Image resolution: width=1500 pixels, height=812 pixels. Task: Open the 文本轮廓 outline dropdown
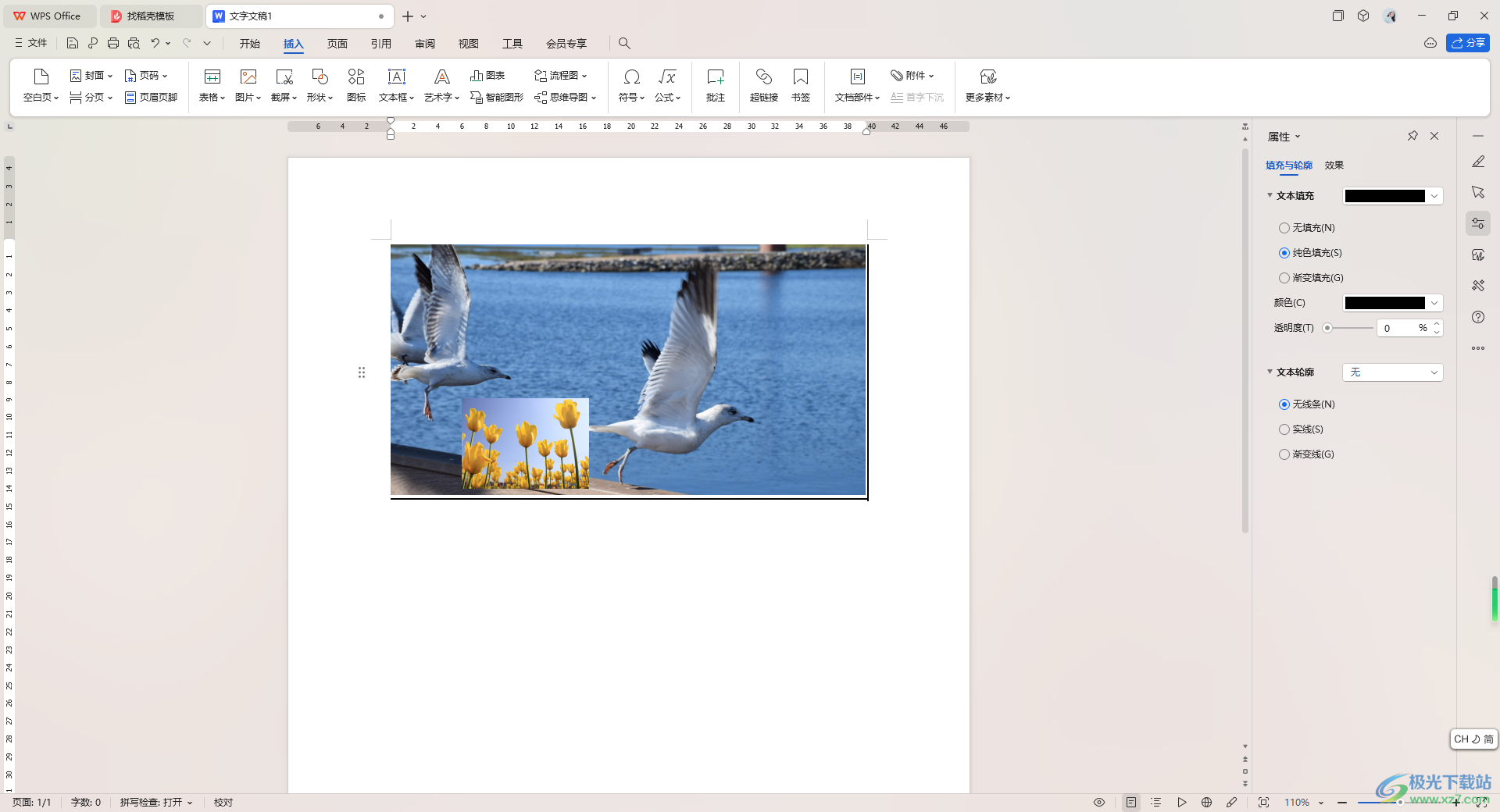point(1392,372)
